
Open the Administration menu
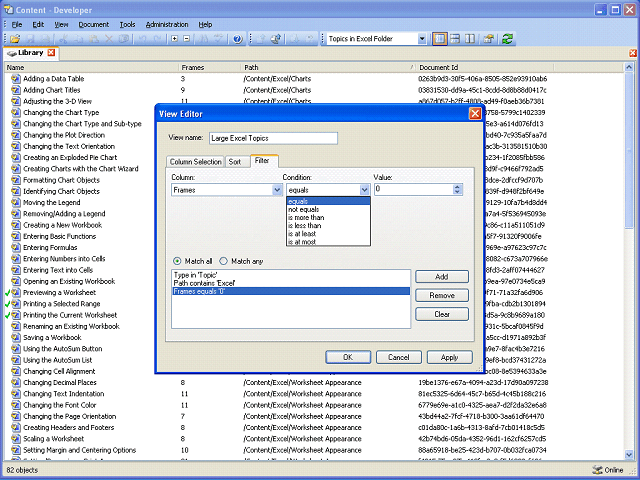(x=167, y=24)
